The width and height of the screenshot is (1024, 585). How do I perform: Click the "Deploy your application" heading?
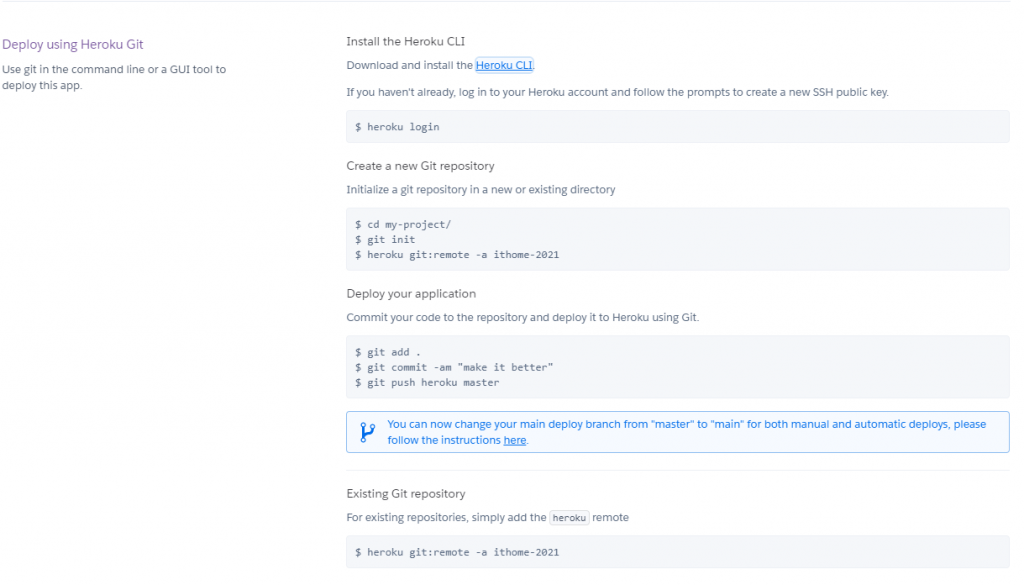pyautogui.click(x=411, y=294)
